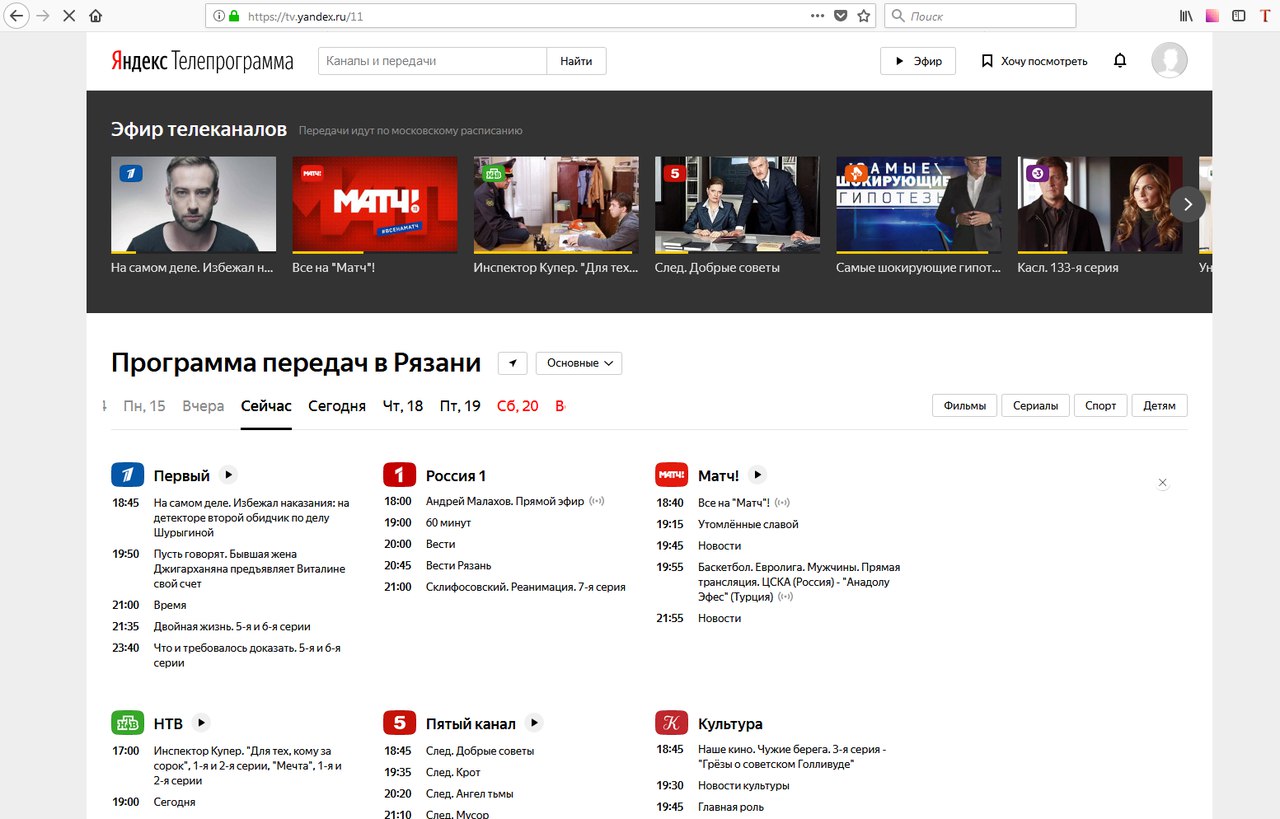
Task: Click the Пятый канал logo in schedule
Action: (400, 722)
